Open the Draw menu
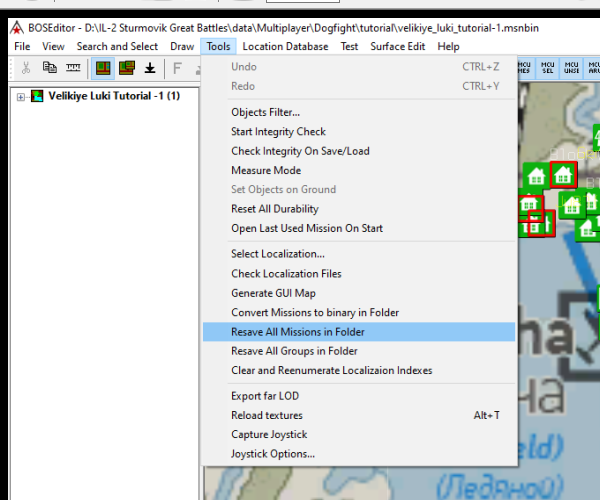Image resolution: width=600 pixels, height=500 pixels. click(x=182, y=46)
